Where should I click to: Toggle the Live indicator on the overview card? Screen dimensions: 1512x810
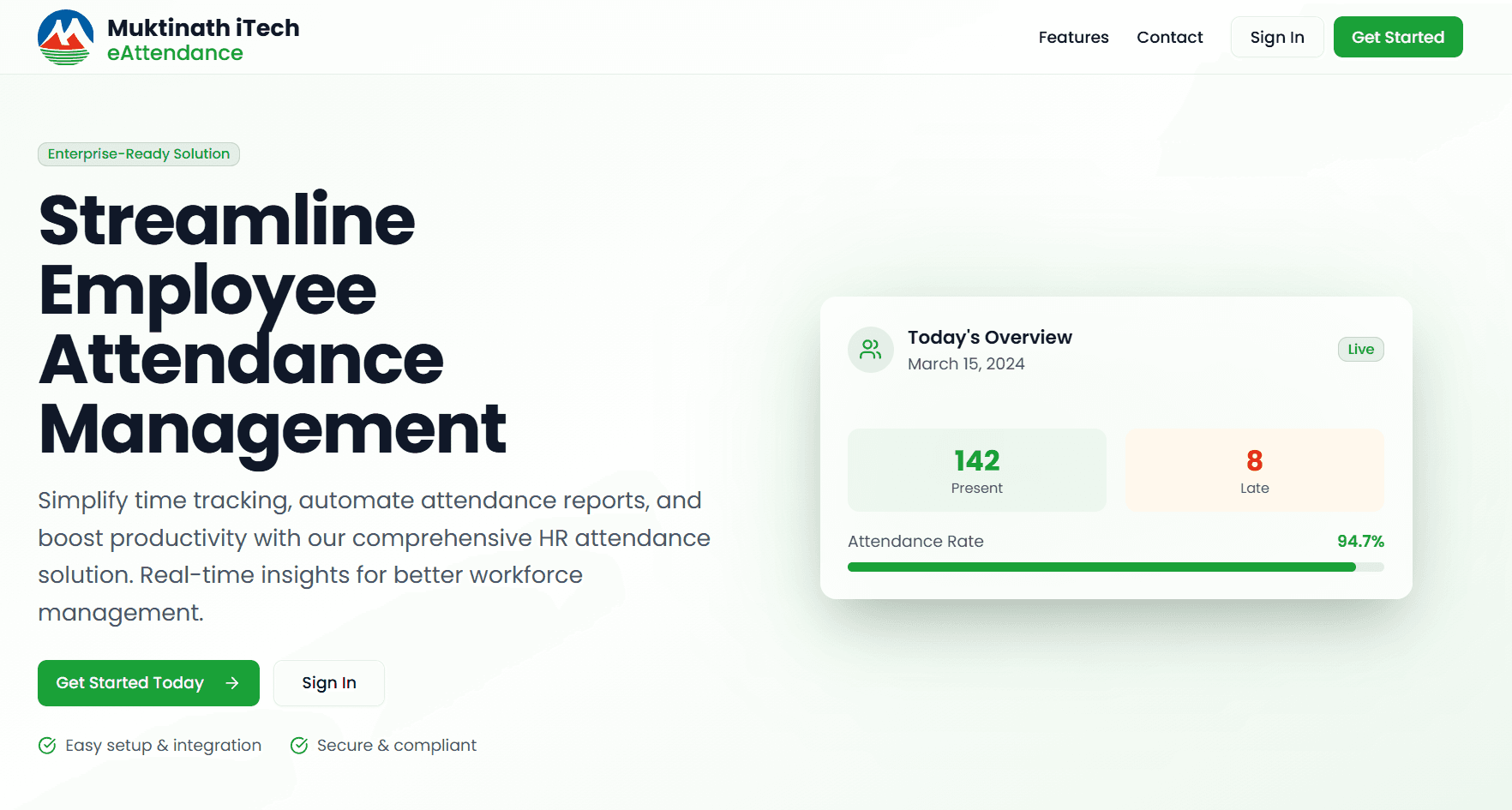[1360, 349]
